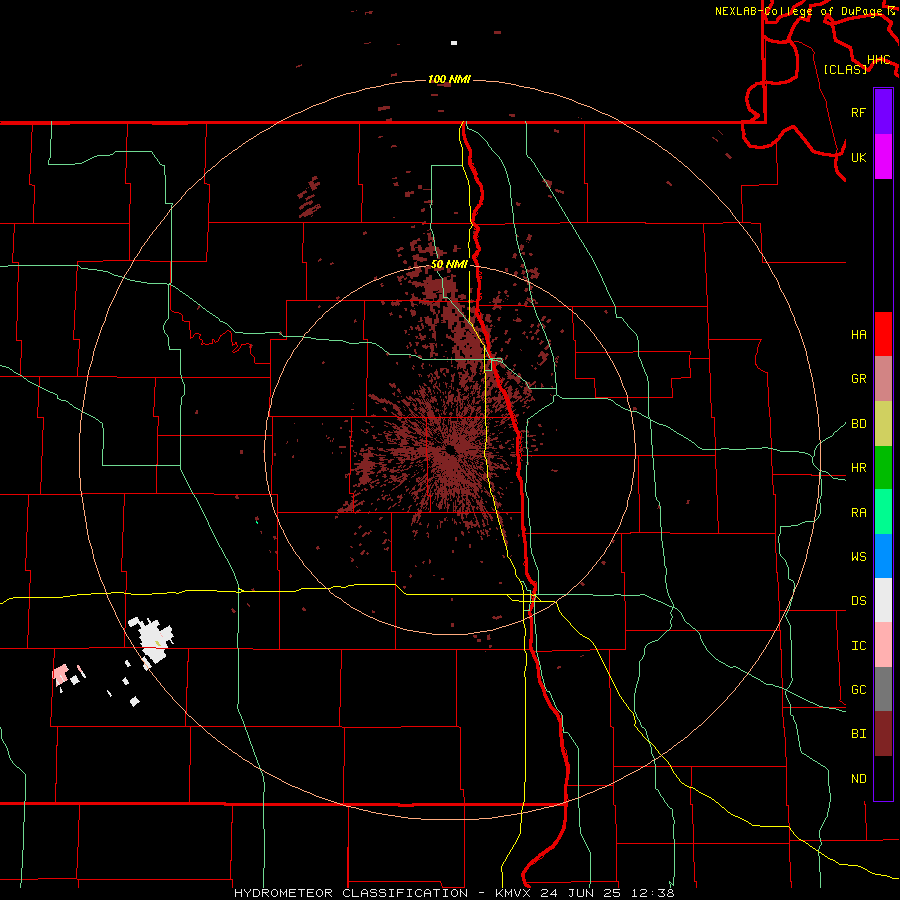This screenshot has width=900, height=900.
Task: Click the GC gray legend swatch
Action: click(x=883, y=689)
